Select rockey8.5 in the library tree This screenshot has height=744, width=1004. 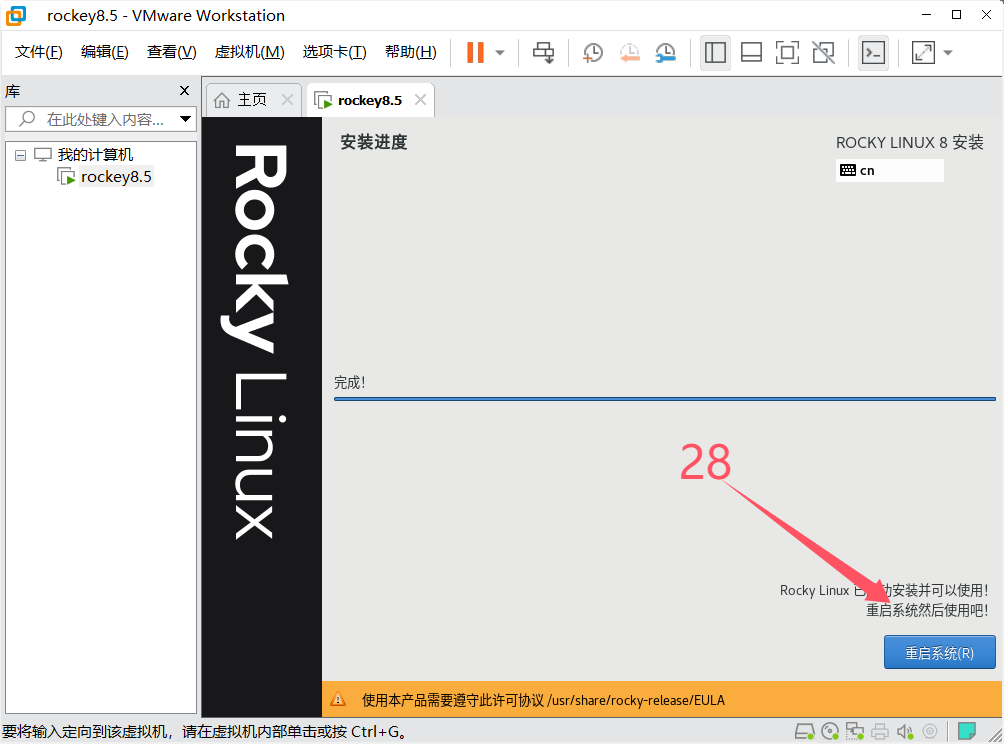click(x=116, y=177)
